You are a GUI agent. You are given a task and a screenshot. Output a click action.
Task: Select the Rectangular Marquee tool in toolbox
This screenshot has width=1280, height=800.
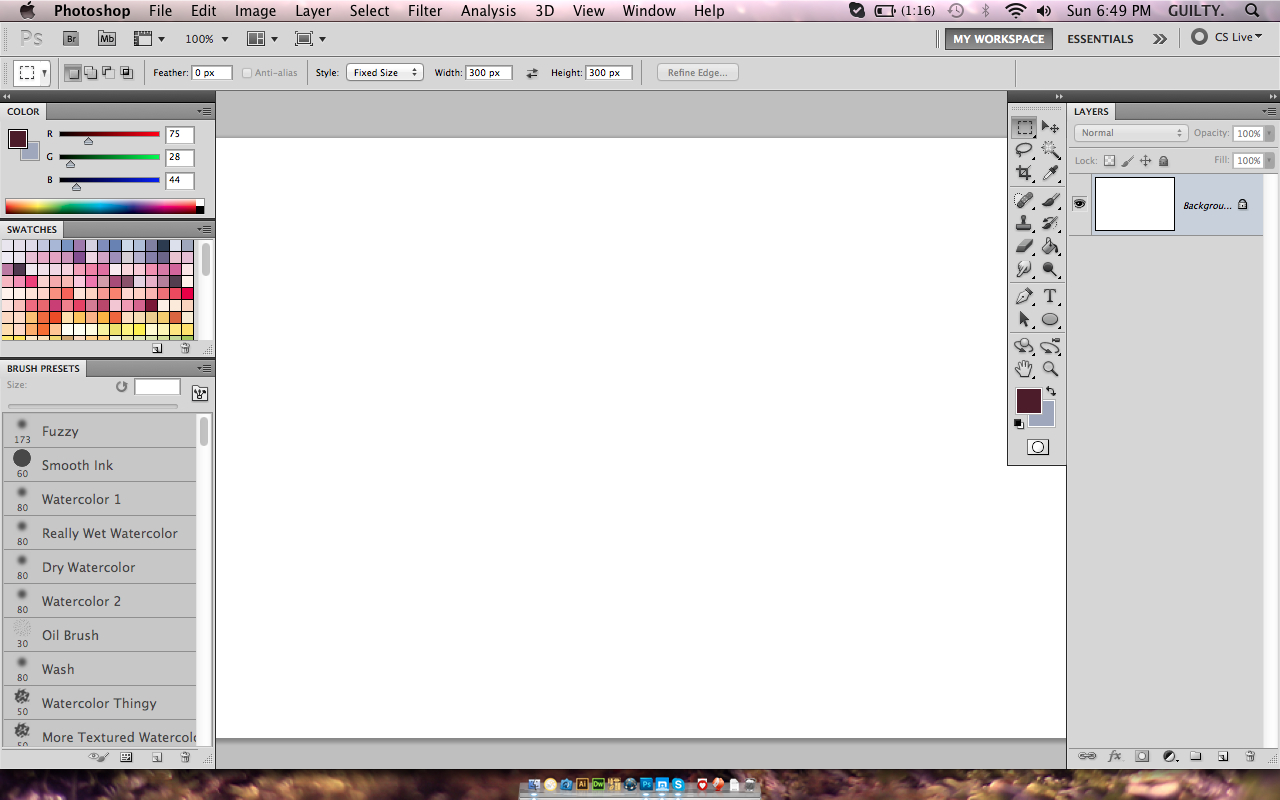[x=1024, y=127]
